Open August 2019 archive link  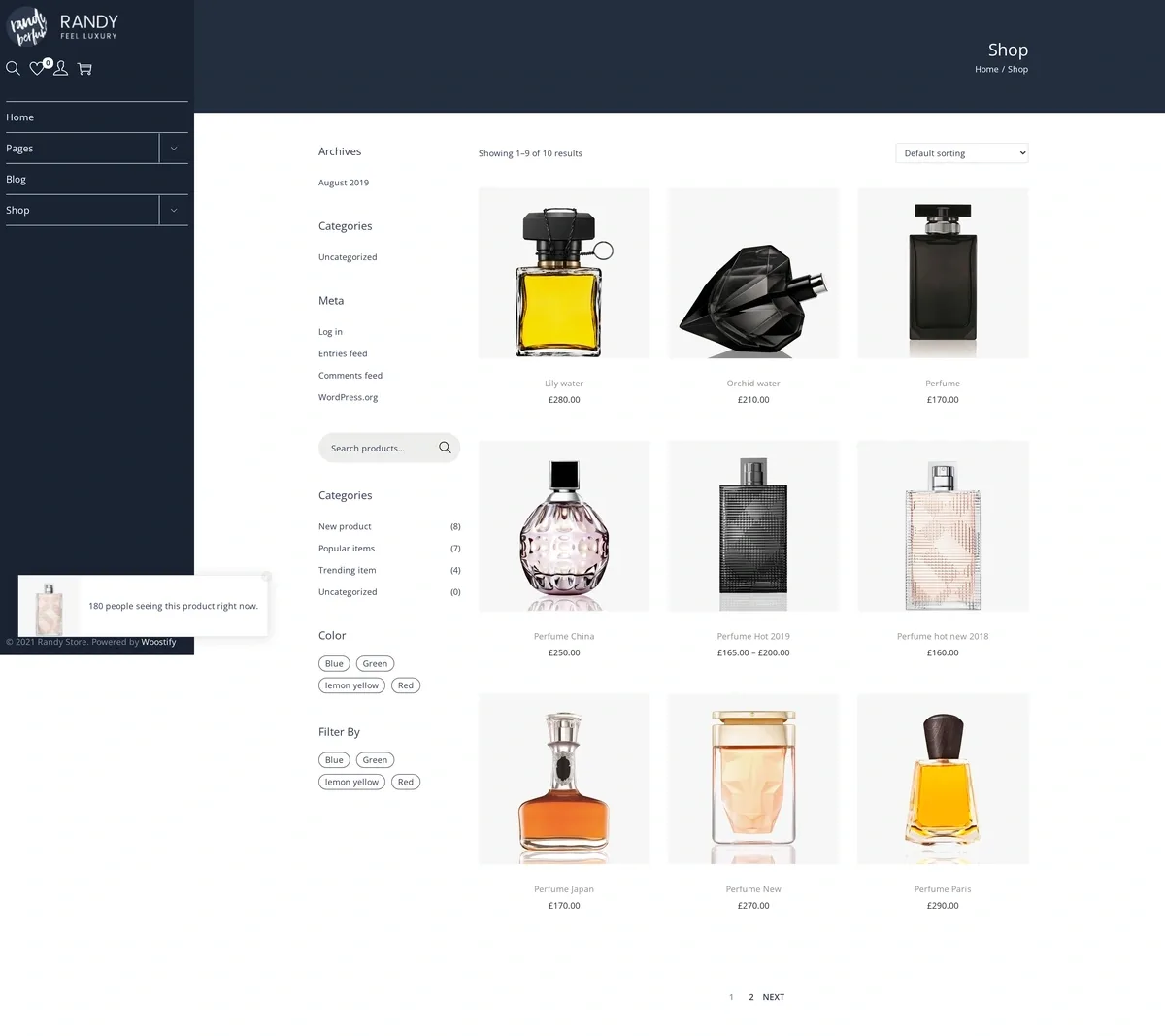coord(344,183)
